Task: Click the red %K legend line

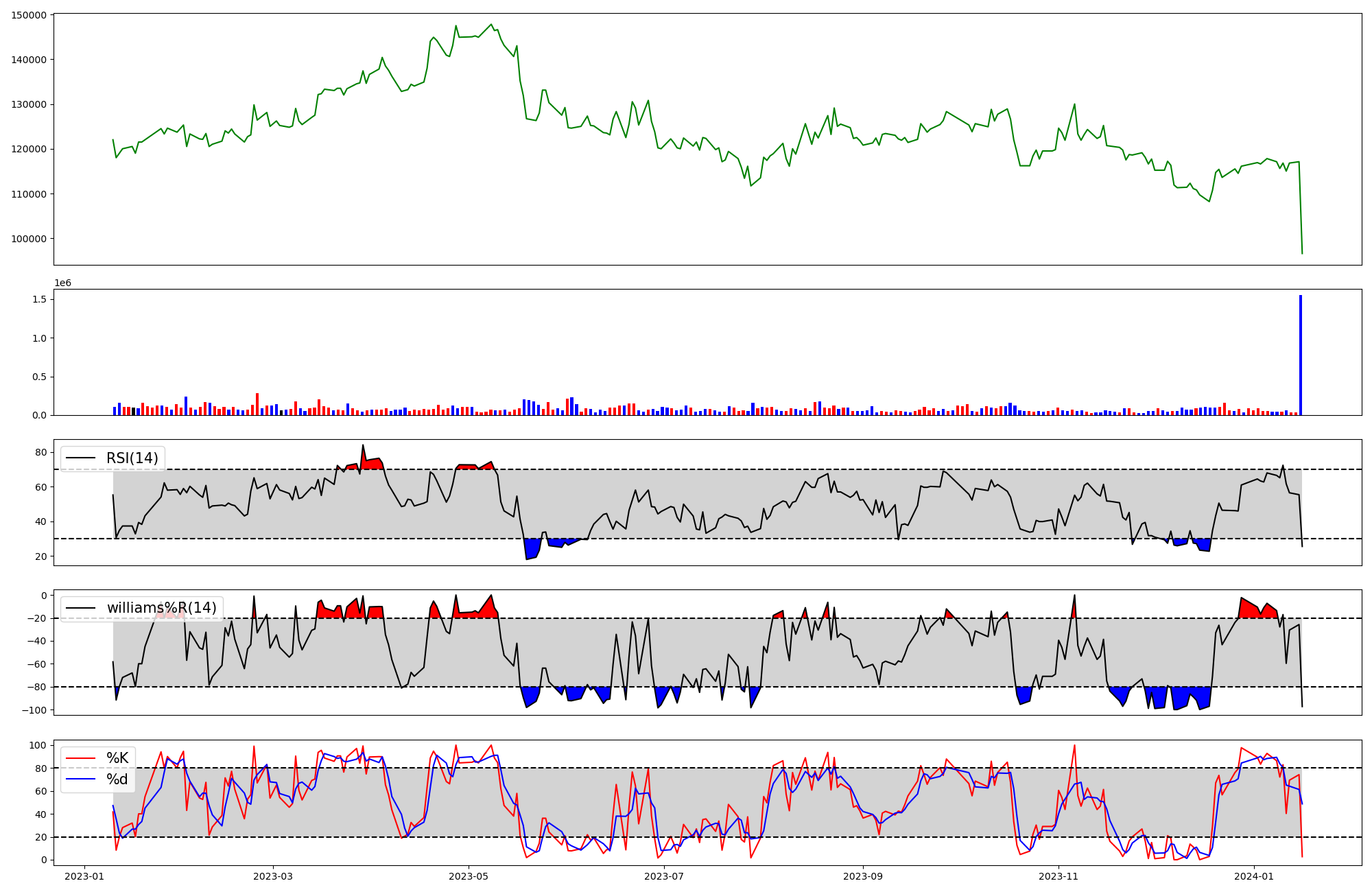Action: (81, 758)
